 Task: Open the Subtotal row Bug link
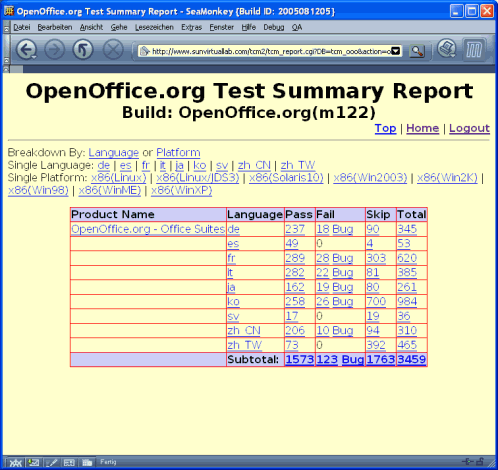[353, 359]
